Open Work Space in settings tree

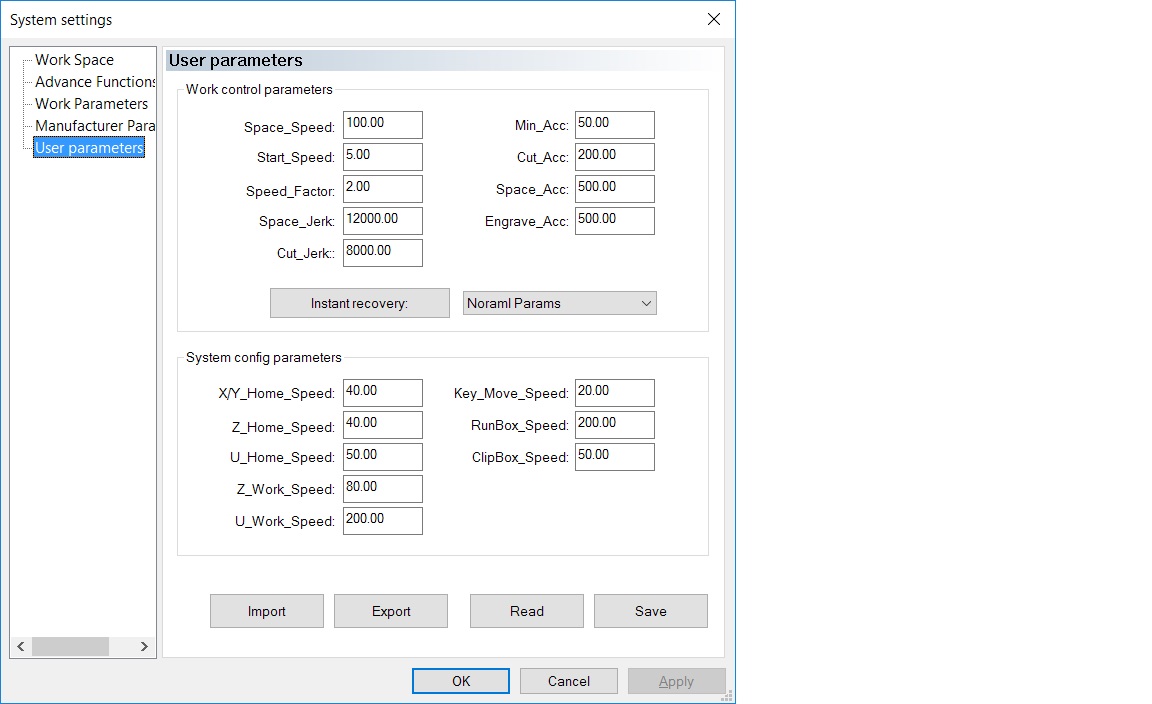click(x=74, y=60)
